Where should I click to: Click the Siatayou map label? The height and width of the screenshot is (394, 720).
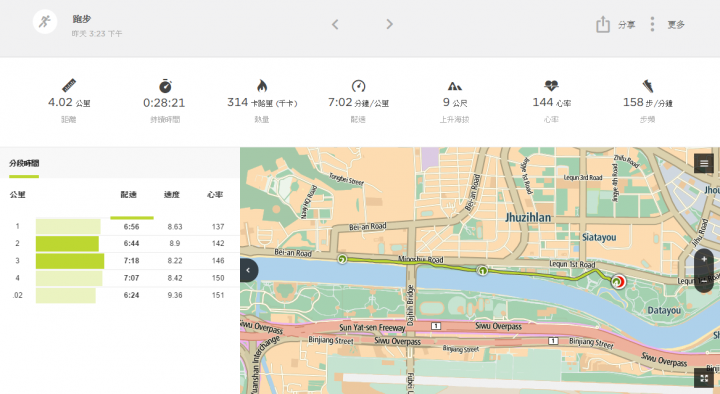click(599, 237)
